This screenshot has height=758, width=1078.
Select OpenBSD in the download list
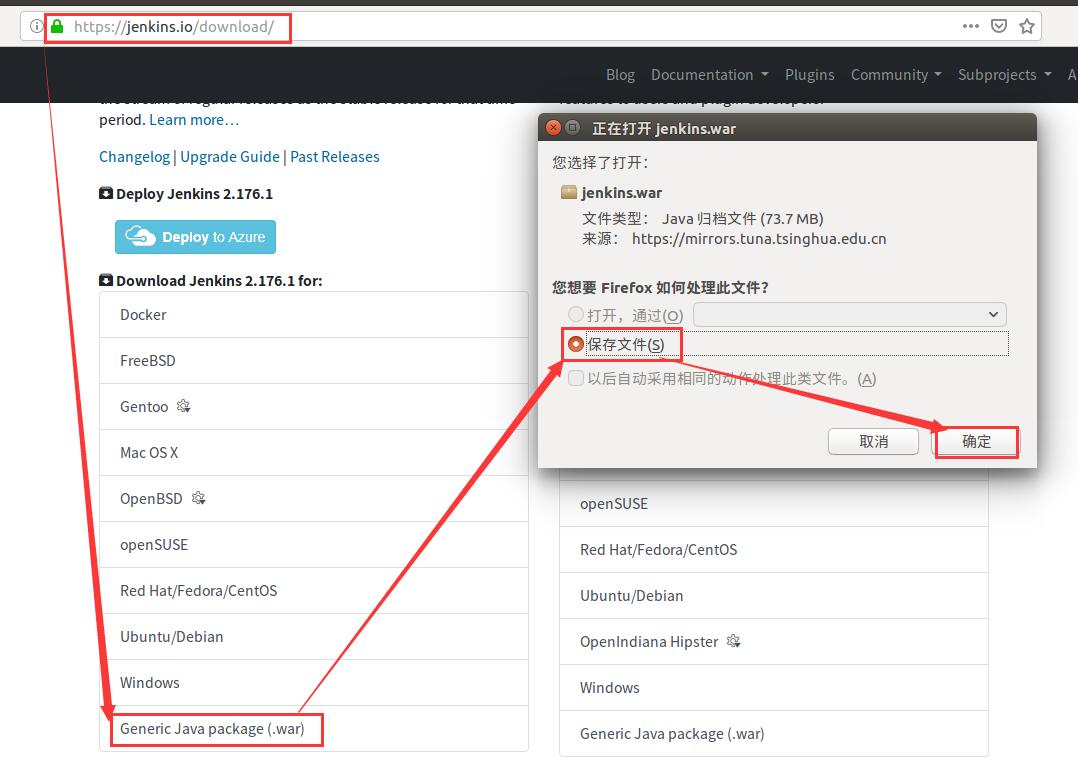[x=314, y=499]
